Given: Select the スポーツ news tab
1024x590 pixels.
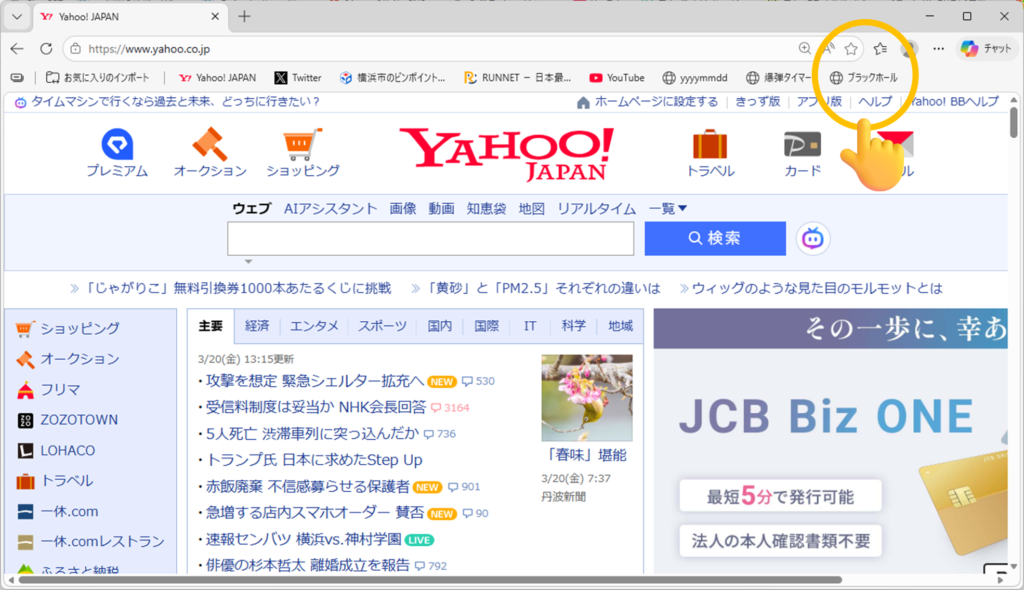Looking at the screenshot, I should 383,326.
